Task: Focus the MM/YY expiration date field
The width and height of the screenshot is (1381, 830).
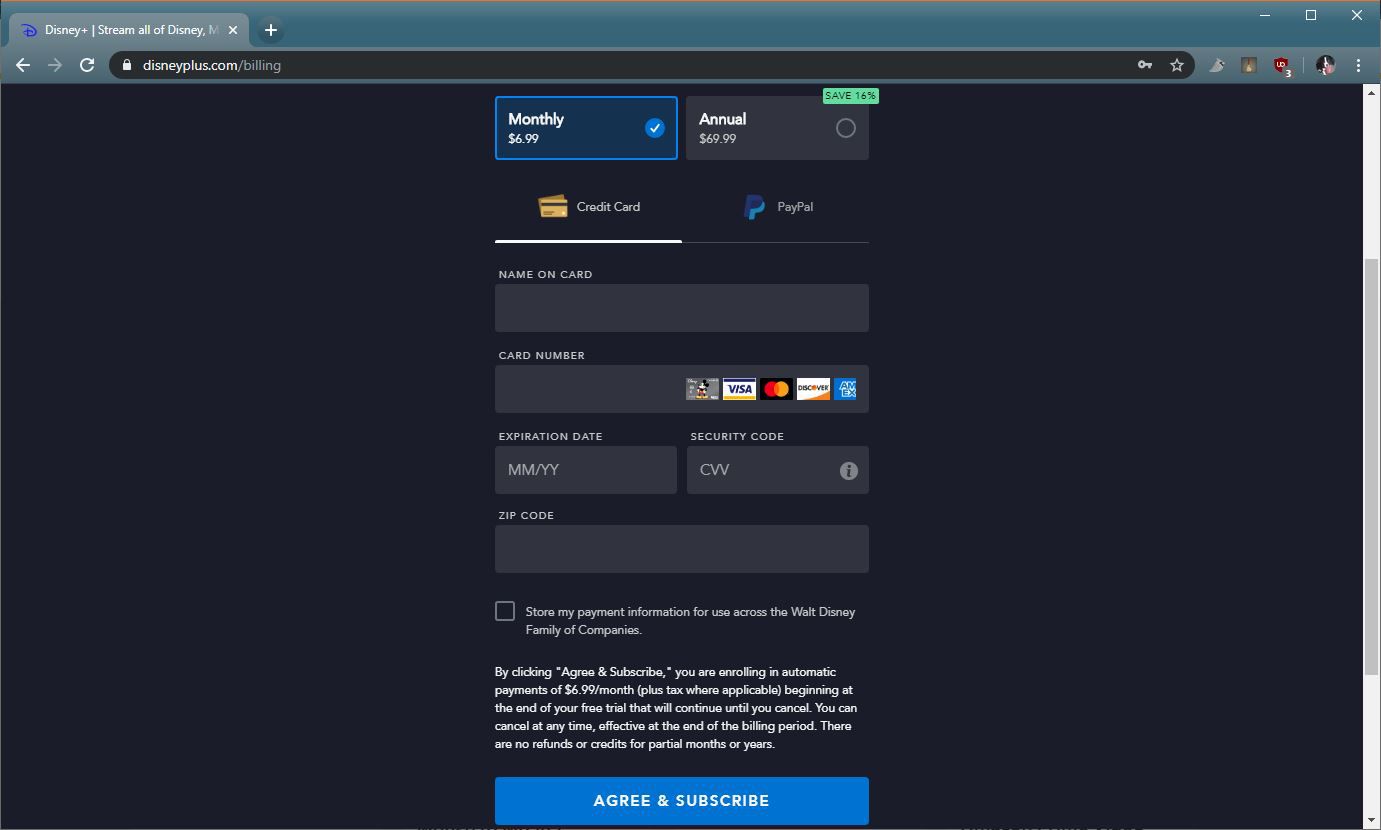Action: tap(586, 470)
